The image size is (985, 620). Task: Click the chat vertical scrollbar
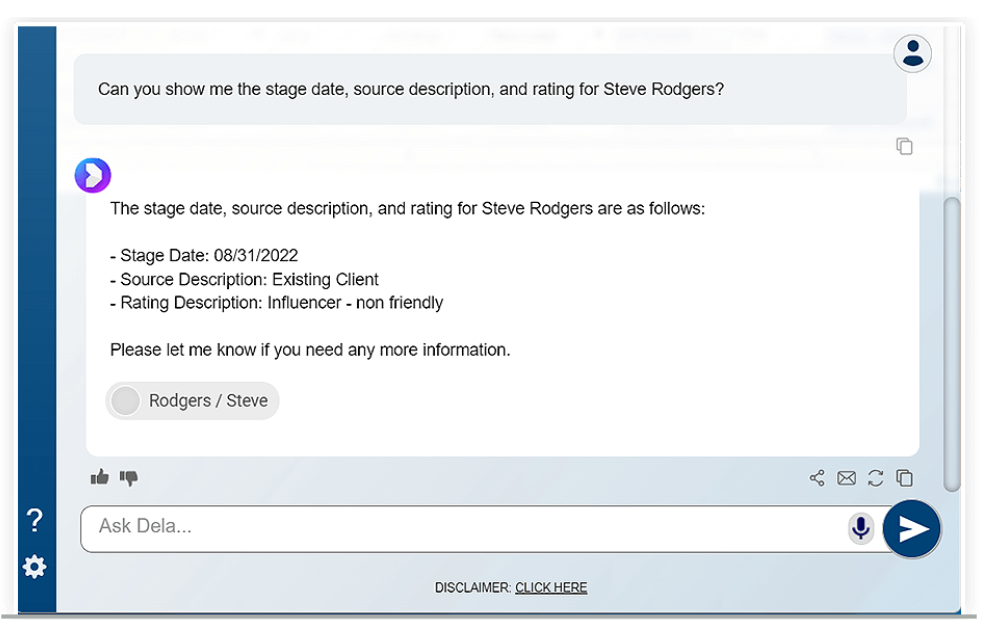952,340
